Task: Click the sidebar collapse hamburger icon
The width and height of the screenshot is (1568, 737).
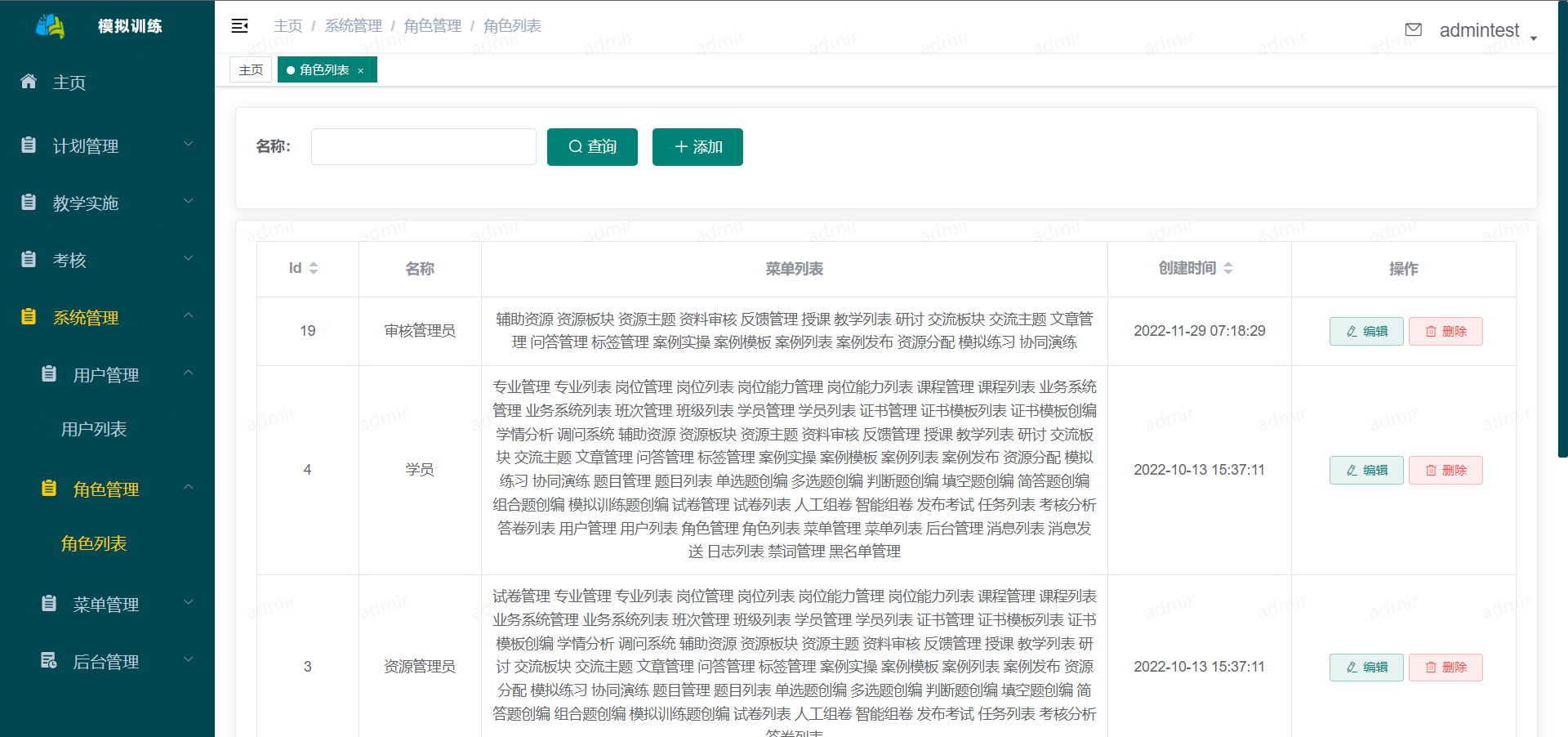Action: [240, 25]
